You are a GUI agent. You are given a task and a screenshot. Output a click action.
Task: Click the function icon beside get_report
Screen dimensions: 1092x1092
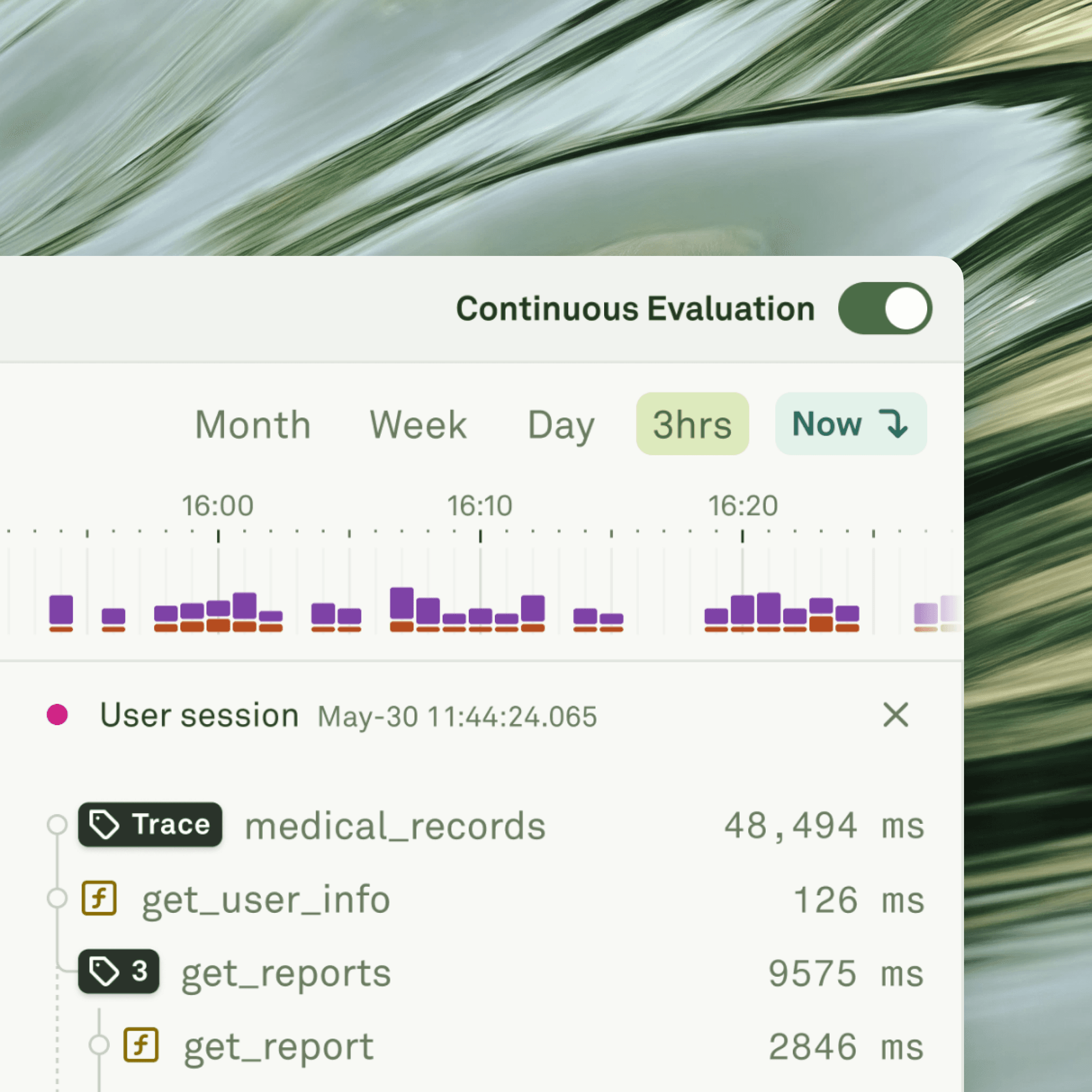click(x=141, y=1045)
